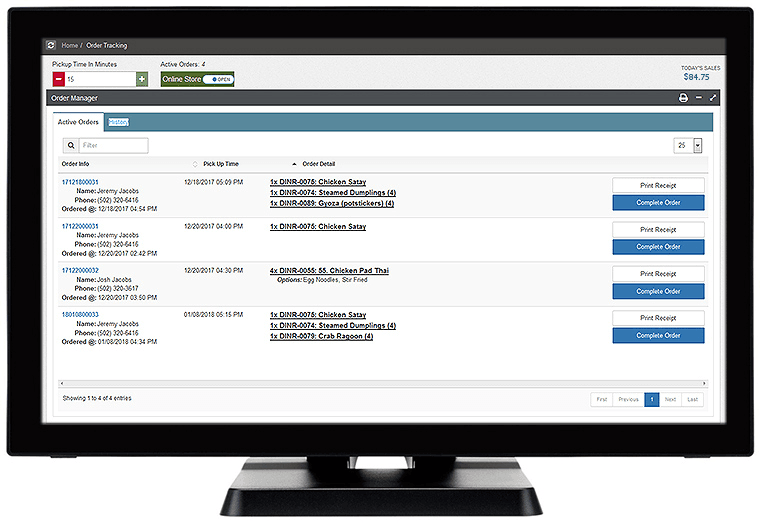
Task: Print the Order Manager panel via printer icon
Action: [x=683, y=98]
